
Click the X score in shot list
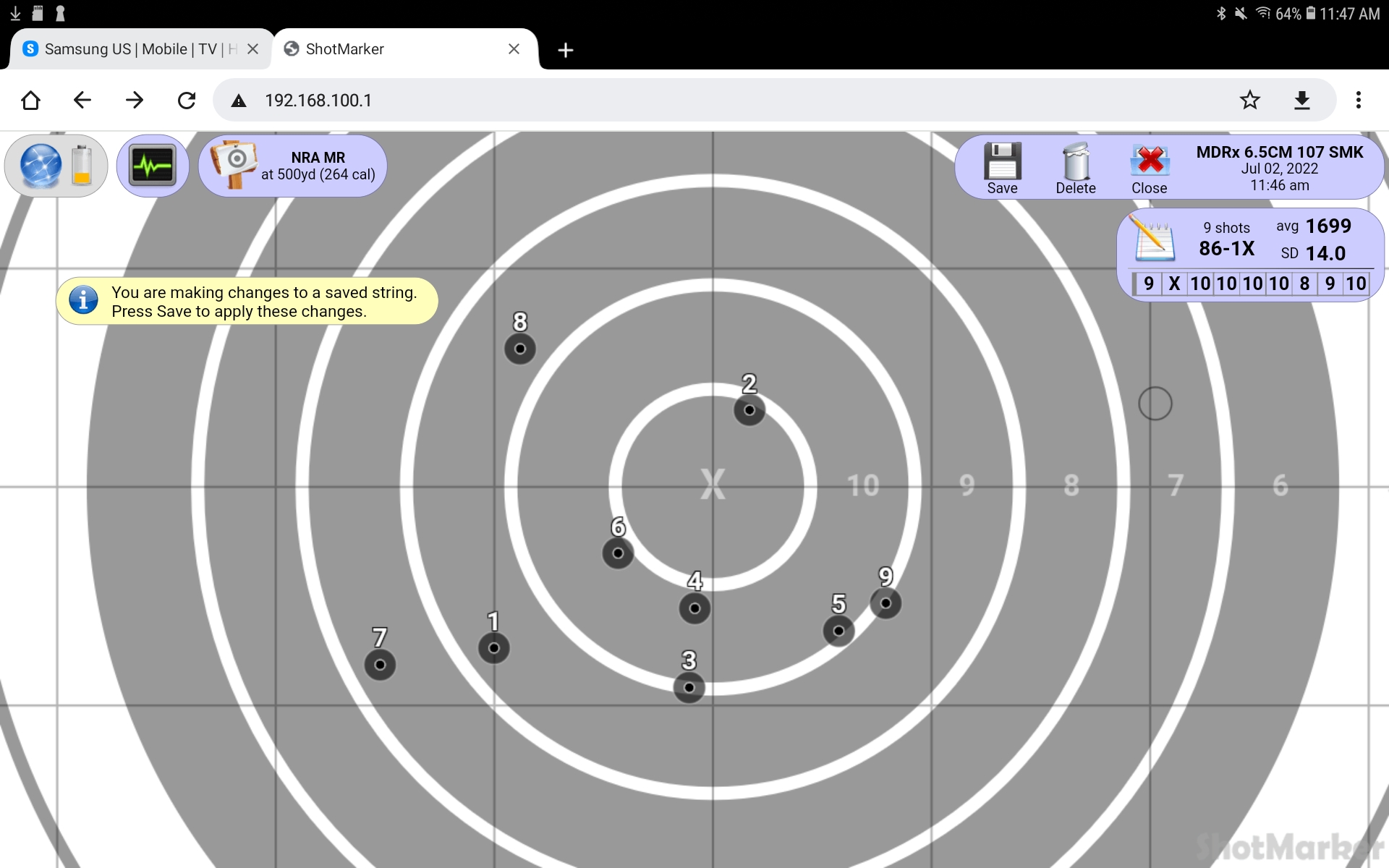coord(1174,284)
